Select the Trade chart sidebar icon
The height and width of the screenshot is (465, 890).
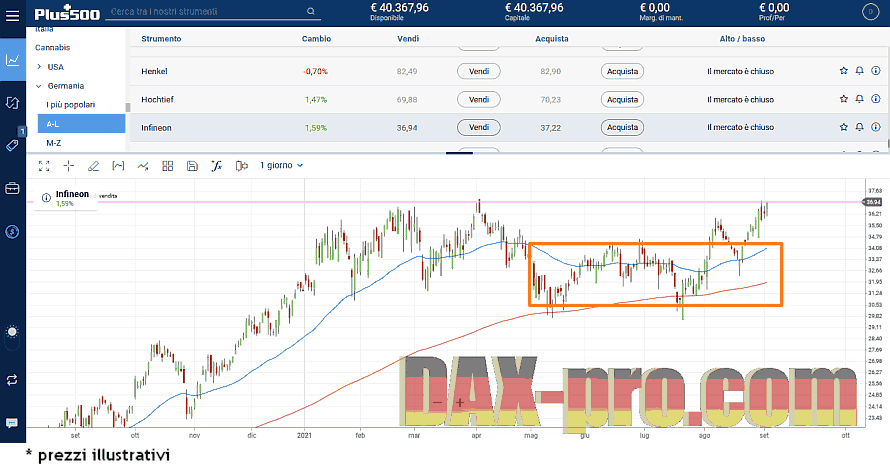12,60
